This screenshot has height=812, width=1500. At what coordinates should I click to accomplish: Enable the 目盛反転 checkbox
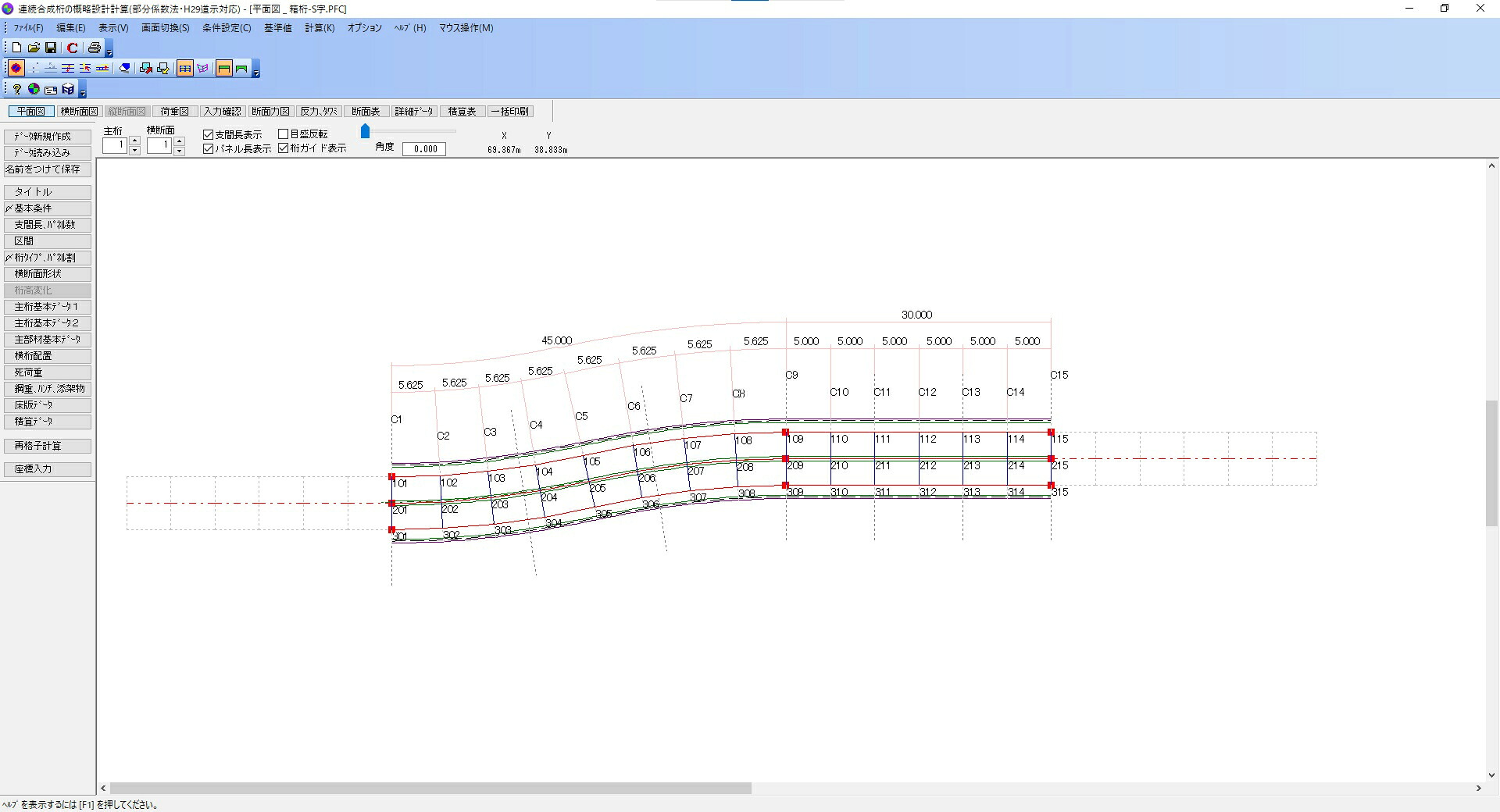[284, 134]
